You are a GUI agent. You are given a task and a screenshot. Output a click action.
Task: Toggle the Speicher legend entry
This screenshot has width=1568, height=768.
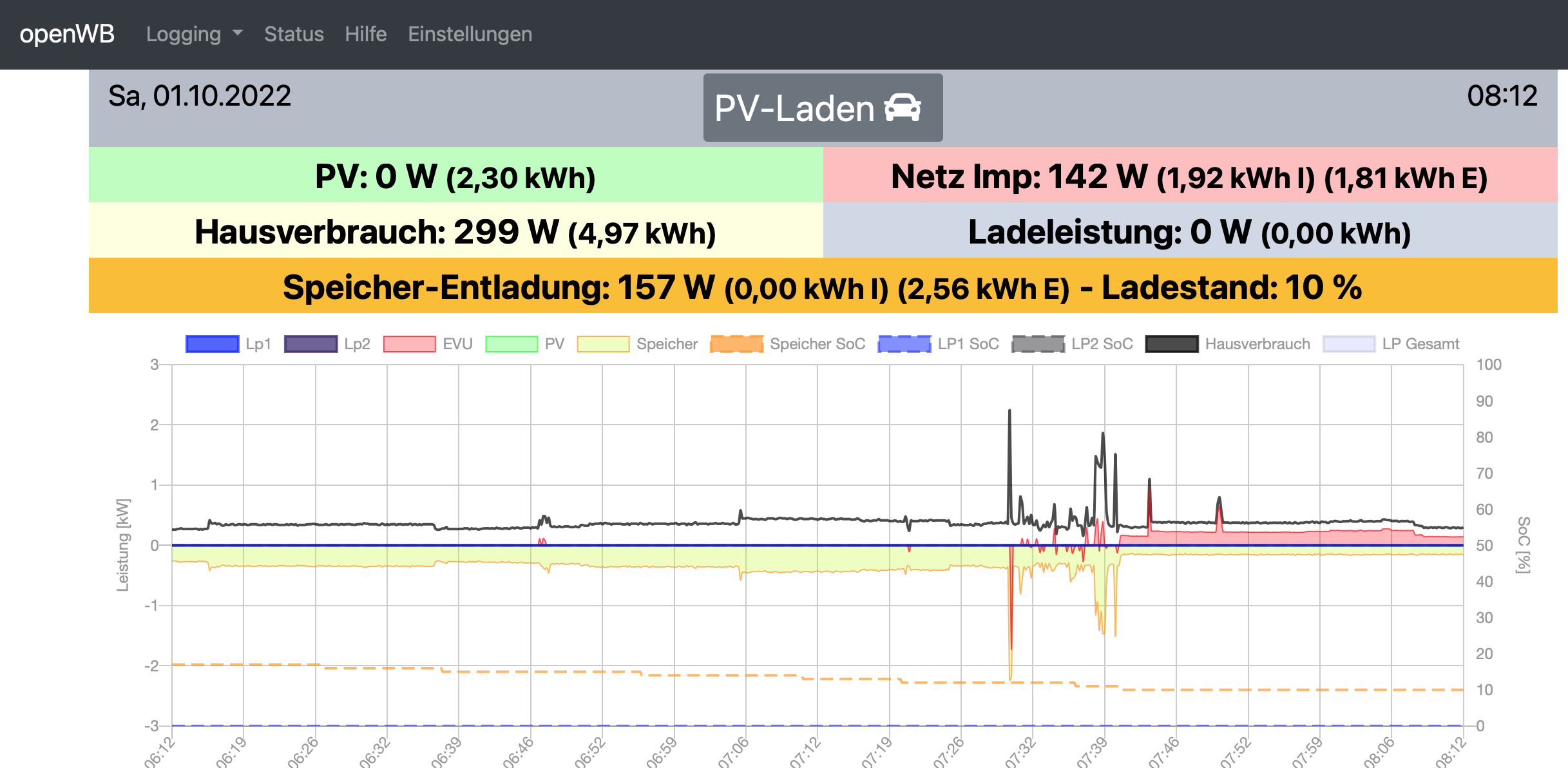tap(603, 344)
